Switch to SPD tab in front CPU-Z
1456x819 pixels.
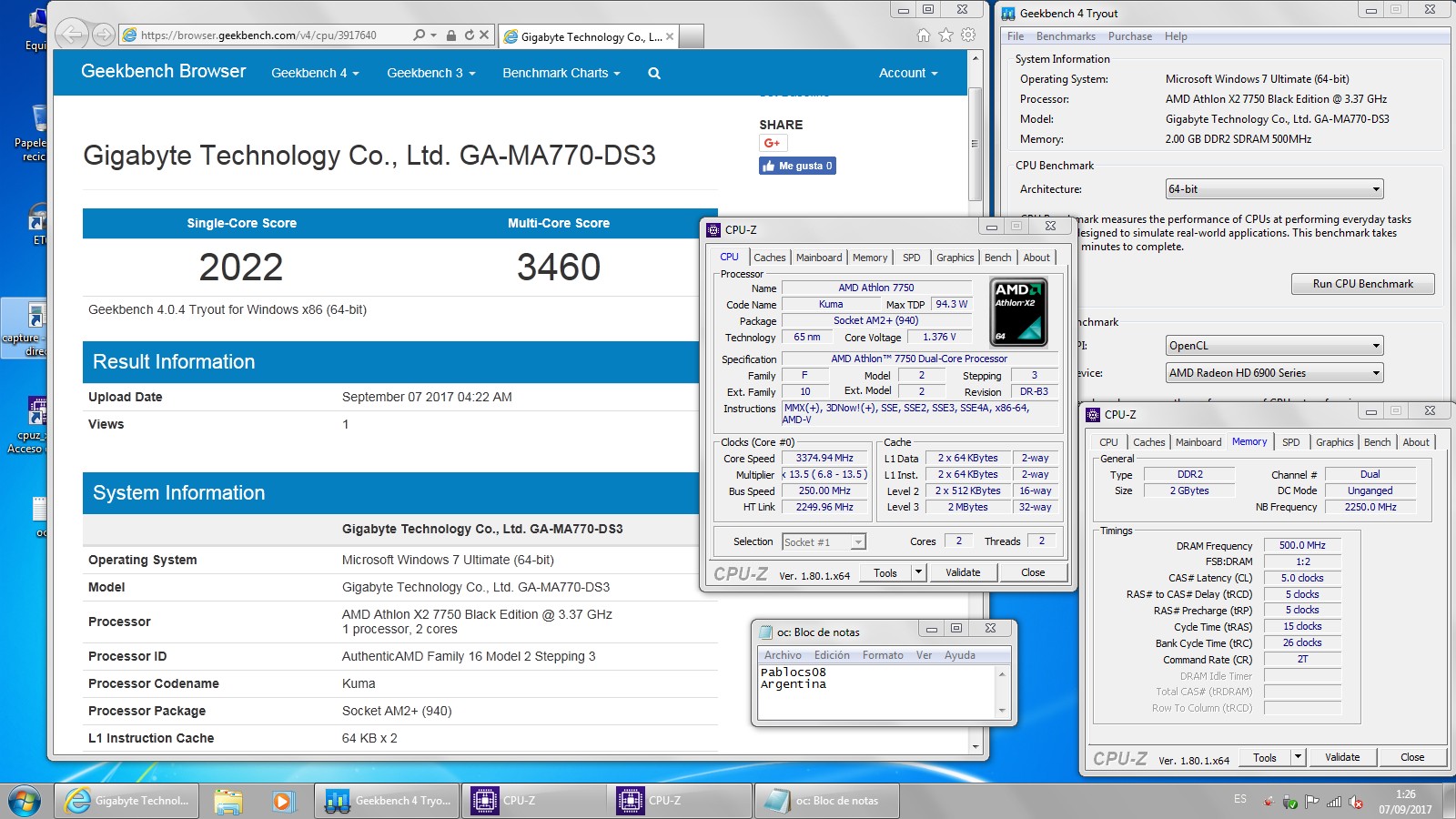[911, 258]
